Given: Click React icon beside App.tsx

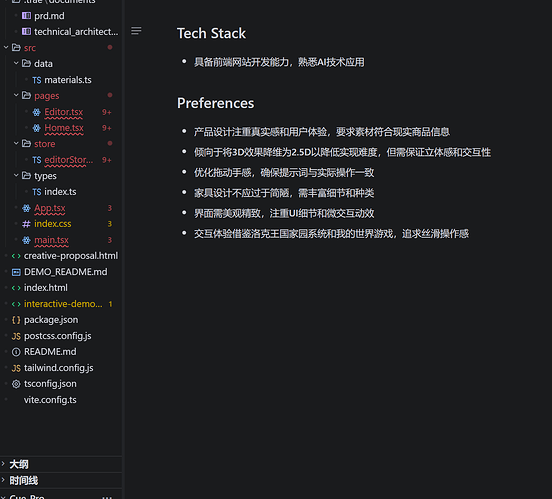Looking at the screenshot, I should tap(26, 208).
